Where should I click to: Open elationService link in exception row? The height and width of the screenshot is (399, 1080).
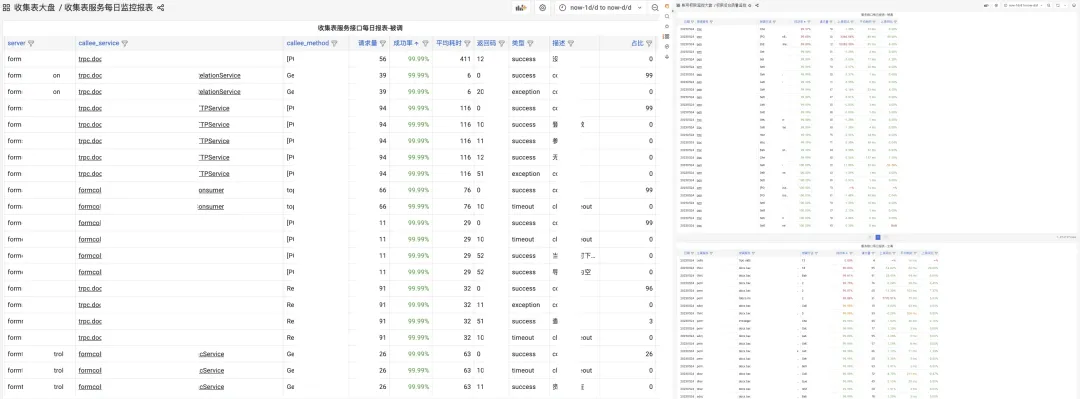click(219, 92)
